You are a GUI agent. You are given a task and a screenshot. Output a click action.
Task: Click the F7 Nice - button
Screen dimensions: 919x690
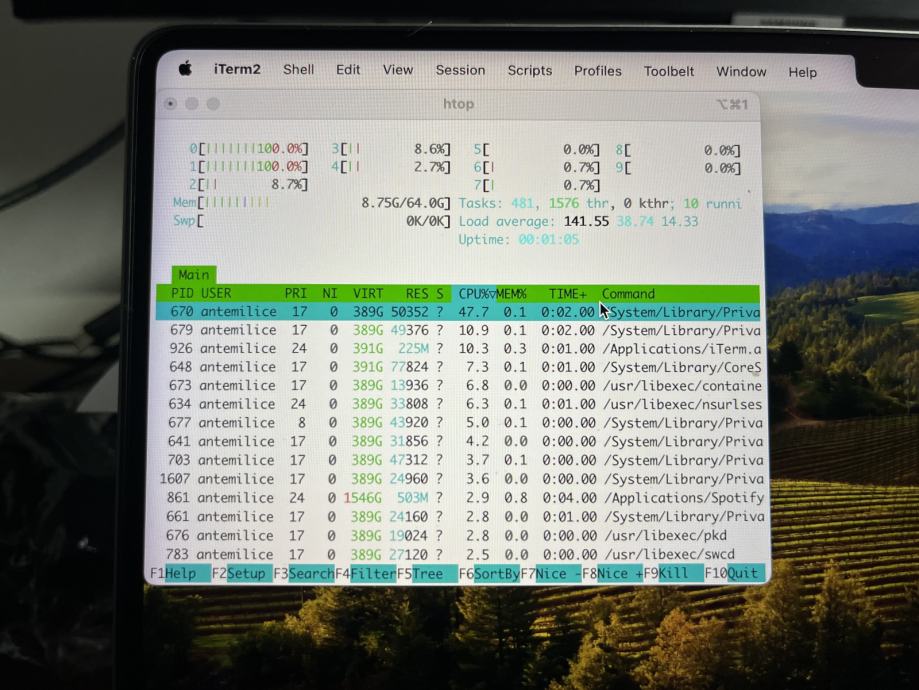coord(550,573)
